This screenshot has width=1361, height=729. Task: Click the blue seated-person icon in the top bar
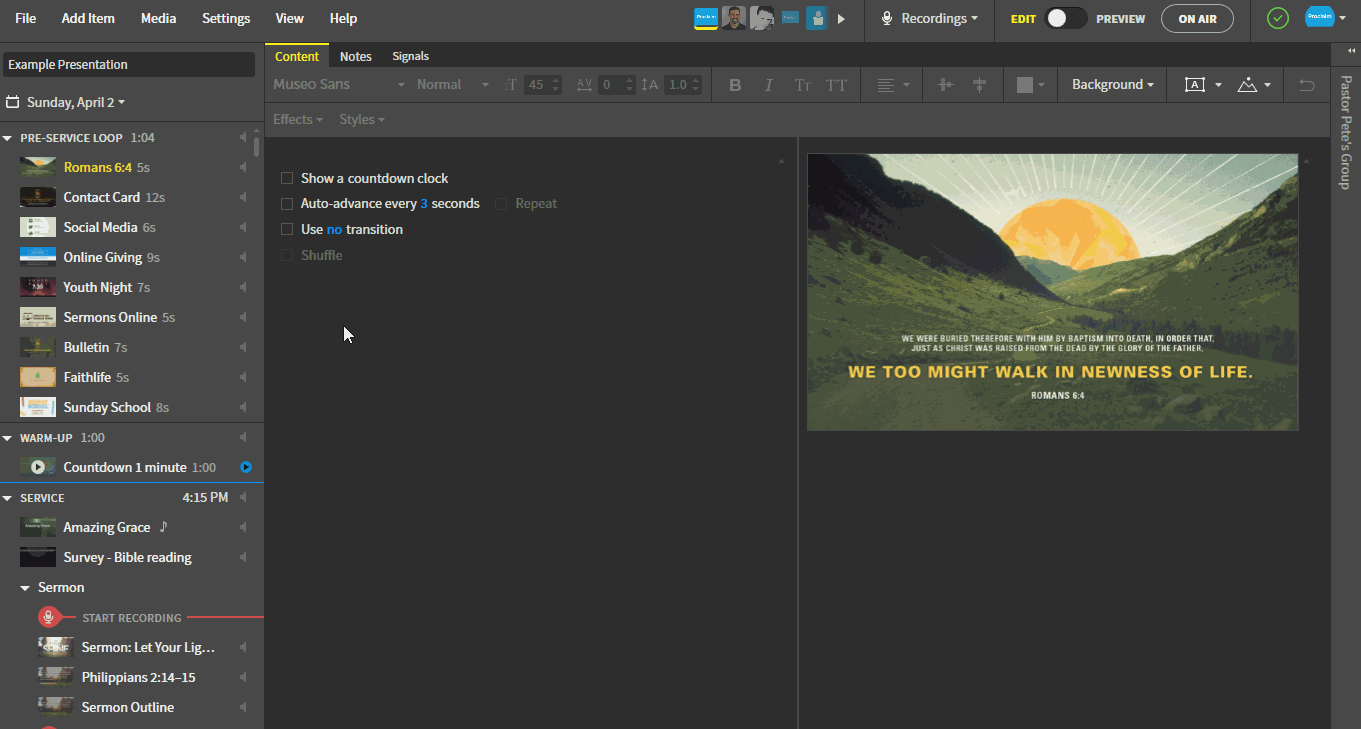[x=817, y=18]
